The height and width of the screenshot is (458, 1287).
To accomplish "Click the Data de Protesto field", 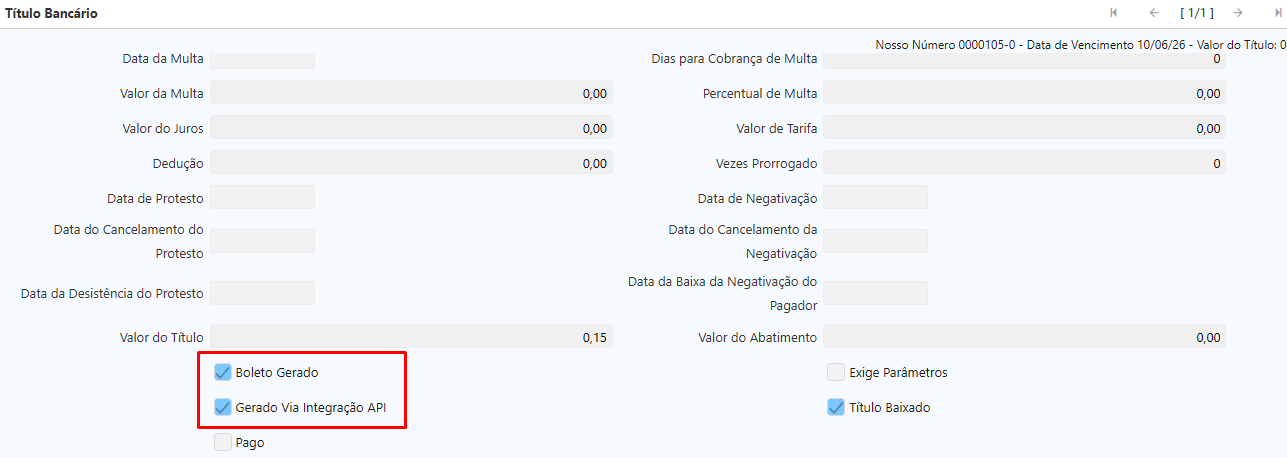I will 263,198.
